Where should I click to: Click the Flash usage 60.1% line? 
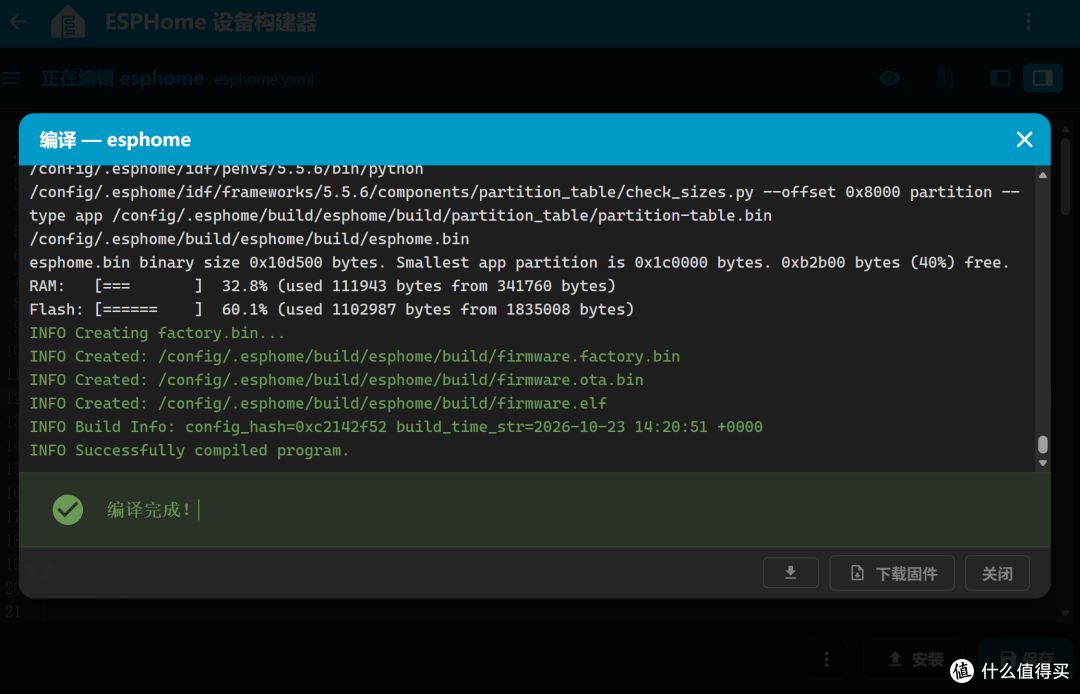331,310
